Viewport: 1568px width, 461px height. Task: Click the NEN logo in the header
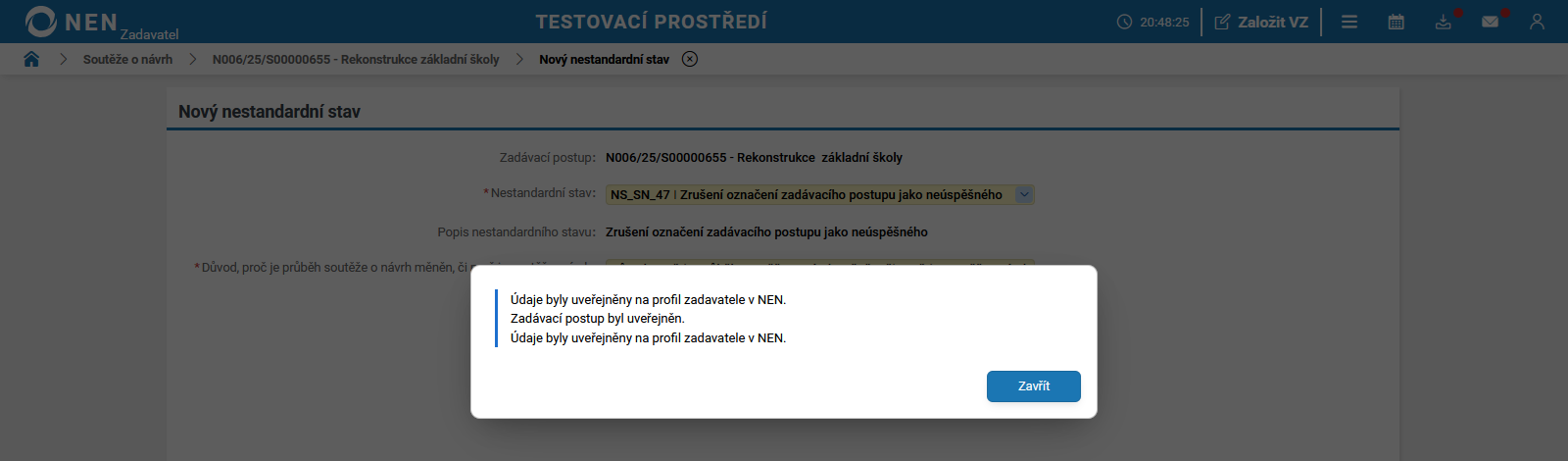71,22
